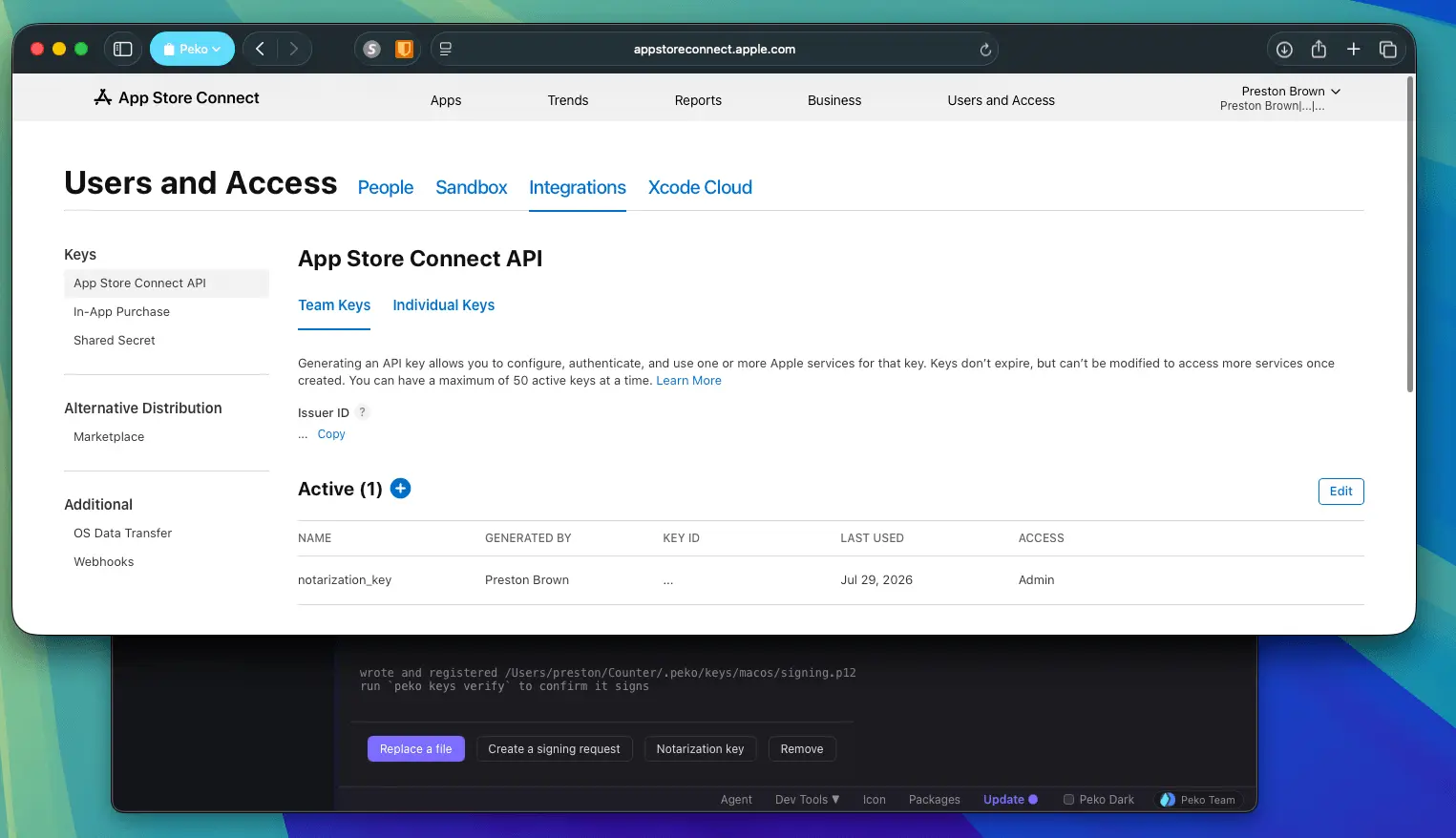Viewport: 1456px width, 838px height.
Task: Select the Integrations tab
Action: point(578,187)
